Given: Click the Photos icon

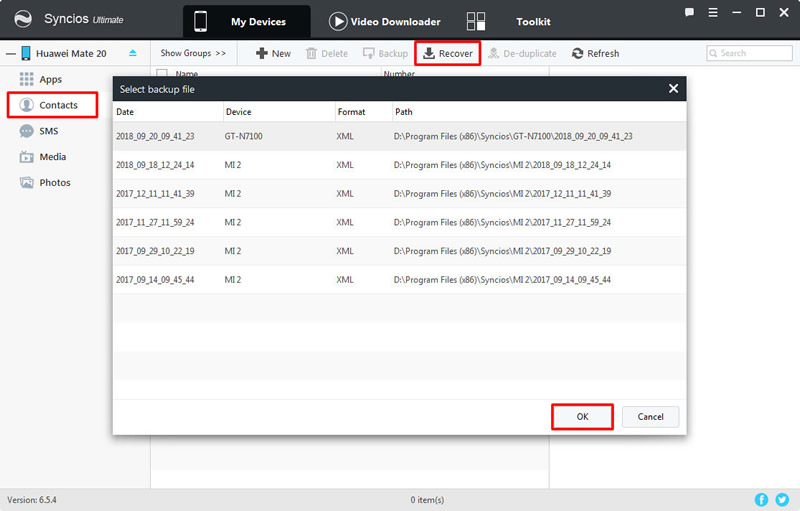Looking at the screenshot, I should point(27,183).
